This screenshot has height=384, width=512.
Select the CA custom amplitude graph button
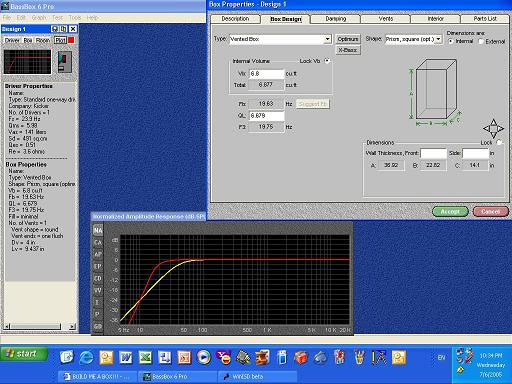98,242
